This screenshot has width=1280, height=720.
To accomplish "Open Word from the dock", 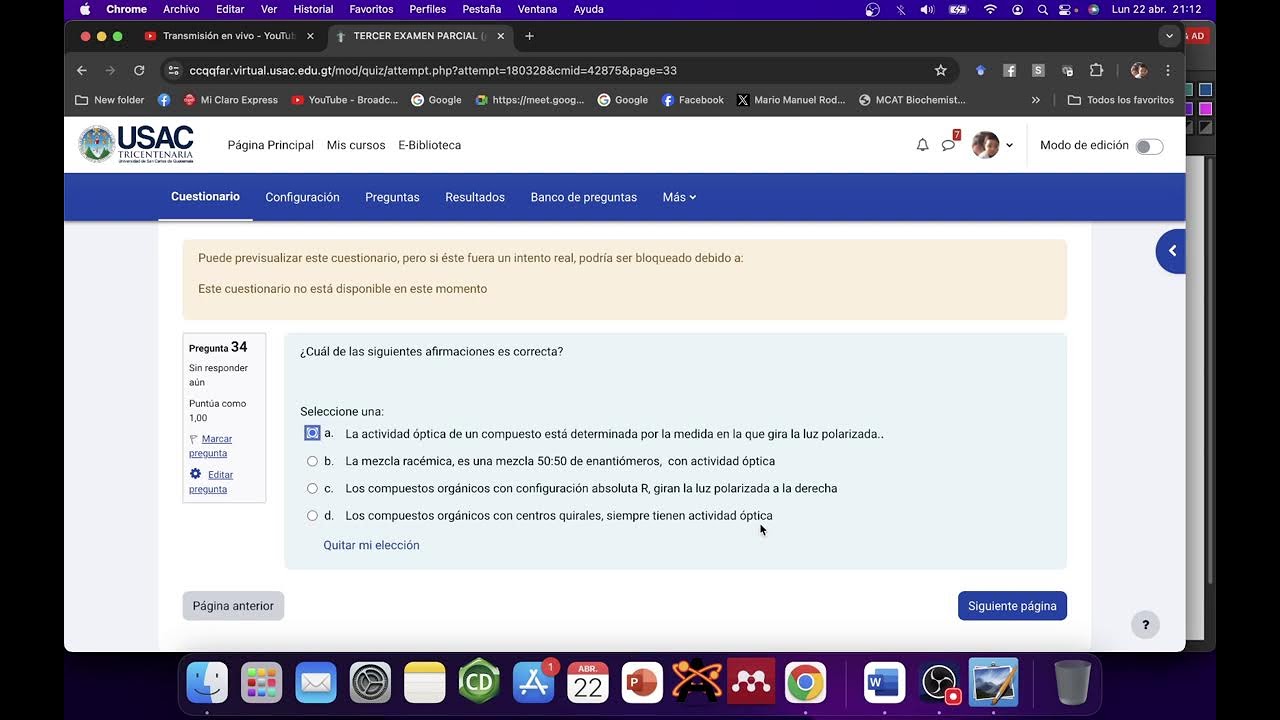I will (x=884, y=683).
